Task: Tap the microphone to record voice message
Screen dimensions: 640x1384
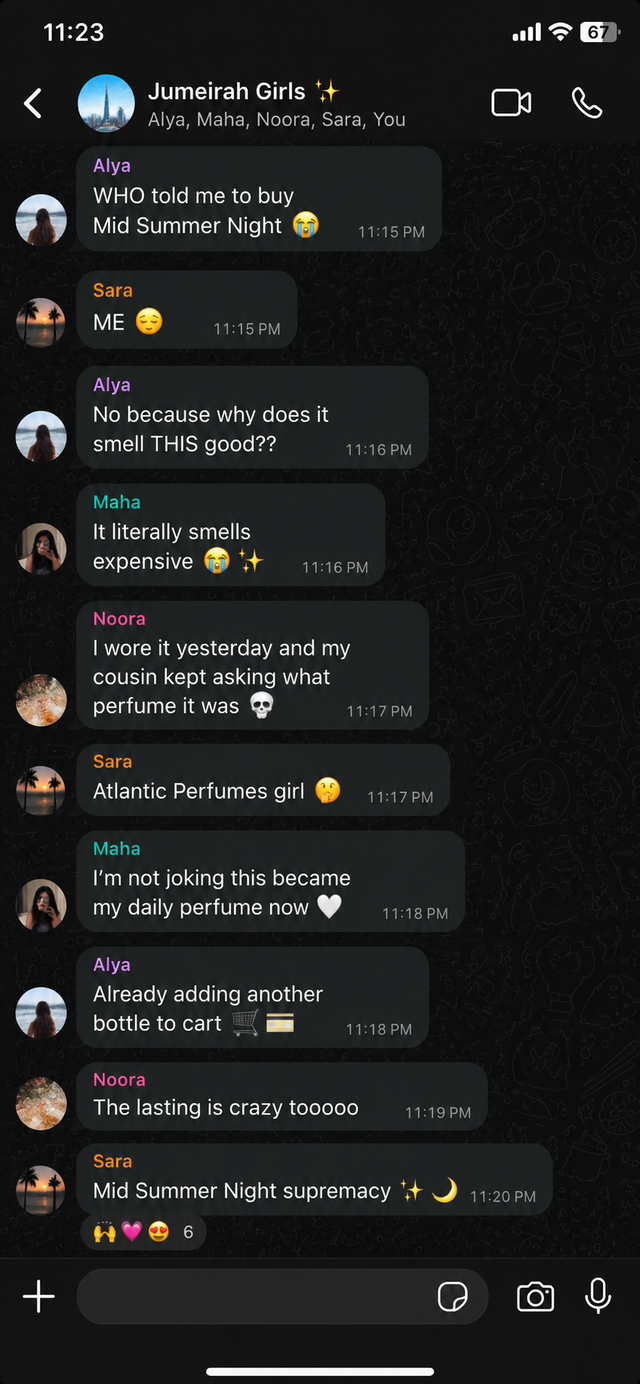Action: (x=598, y=1296)
